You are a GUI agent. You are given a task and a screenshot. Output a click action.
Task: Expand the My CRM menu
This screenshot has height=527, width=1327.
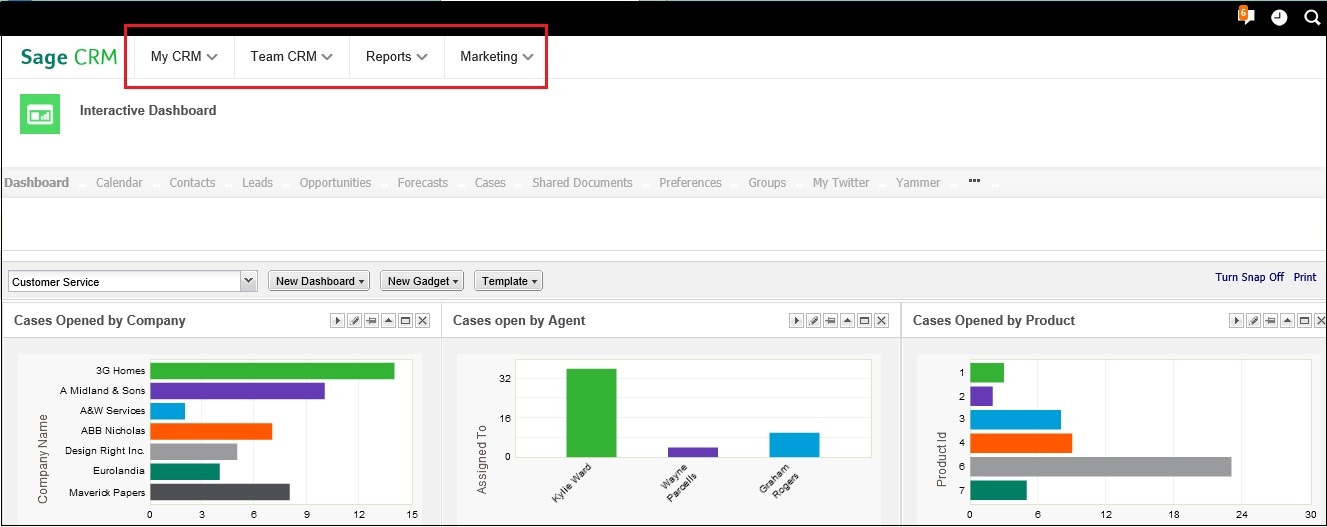[x=184, y=57]
